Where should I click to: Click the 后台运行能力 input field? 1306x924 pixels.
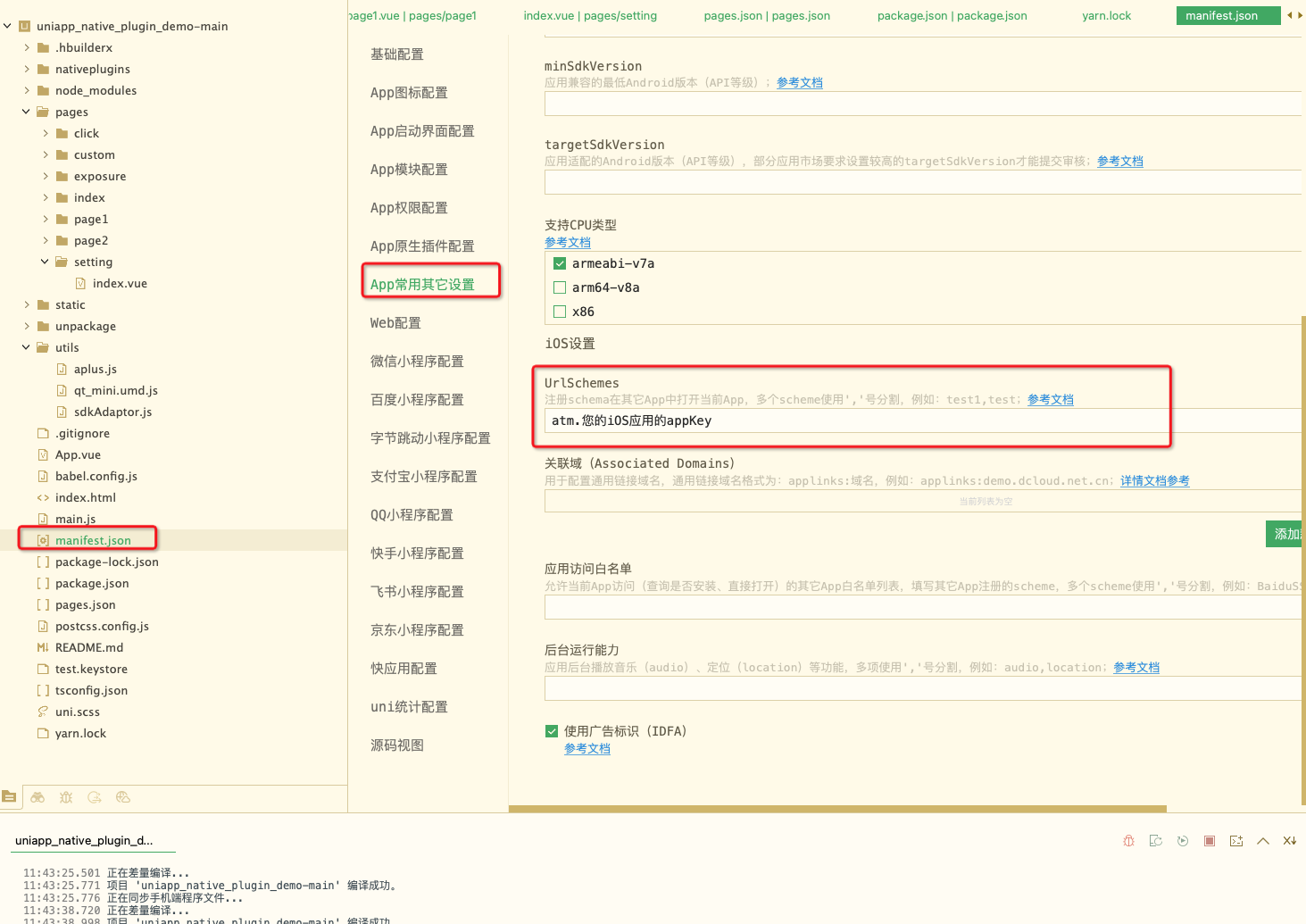pyautogui.click(x=923, y=688)
